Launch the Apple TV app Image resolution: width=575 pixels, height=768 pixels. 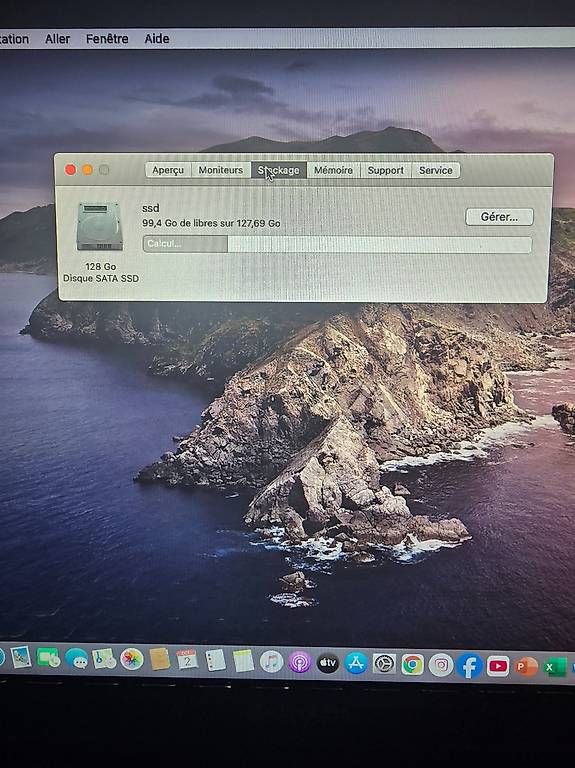328,663
